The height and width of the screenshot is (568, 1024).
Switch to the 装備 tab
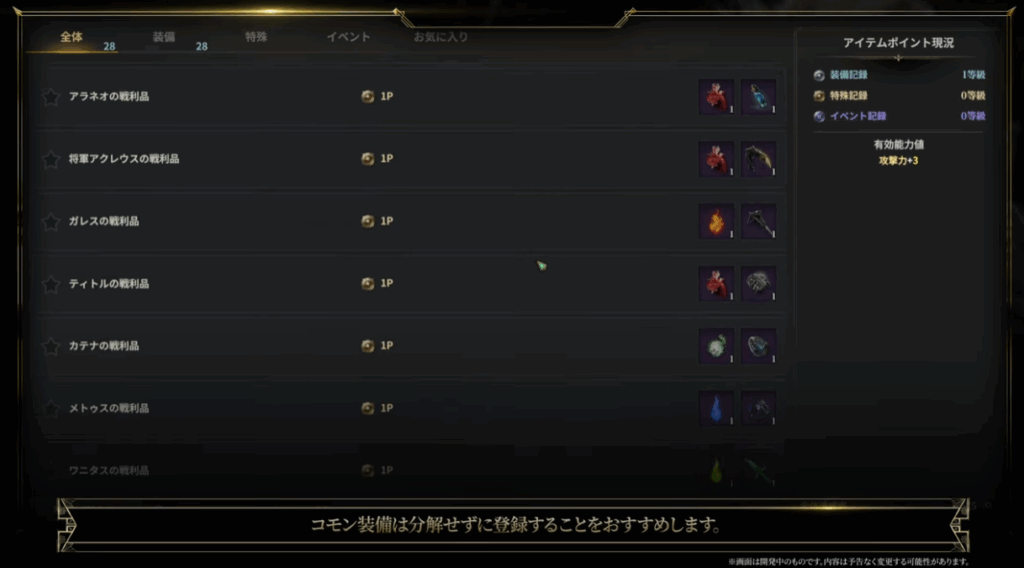164,37
